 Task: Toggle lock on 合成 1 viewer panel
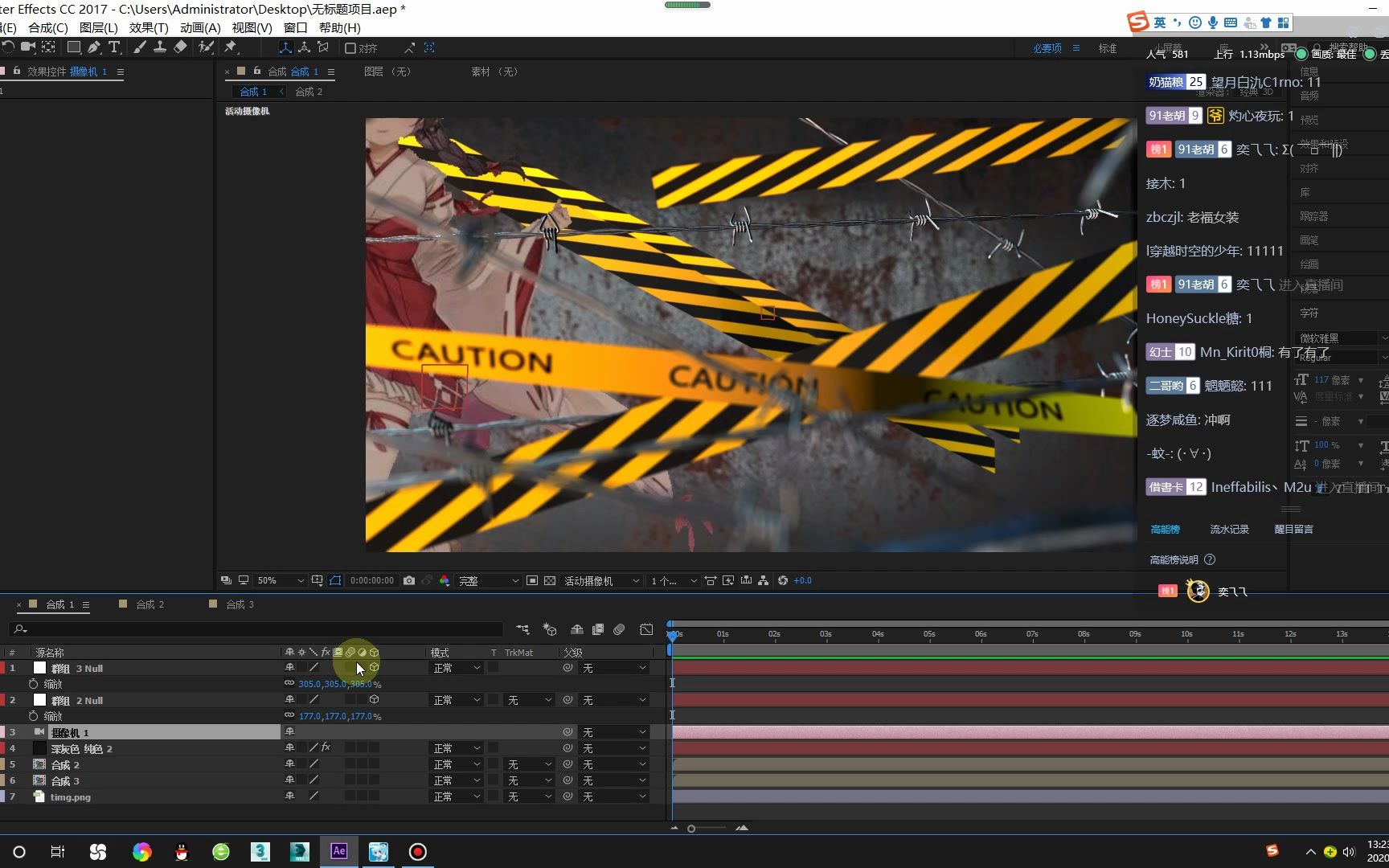(x=257, y=71)
